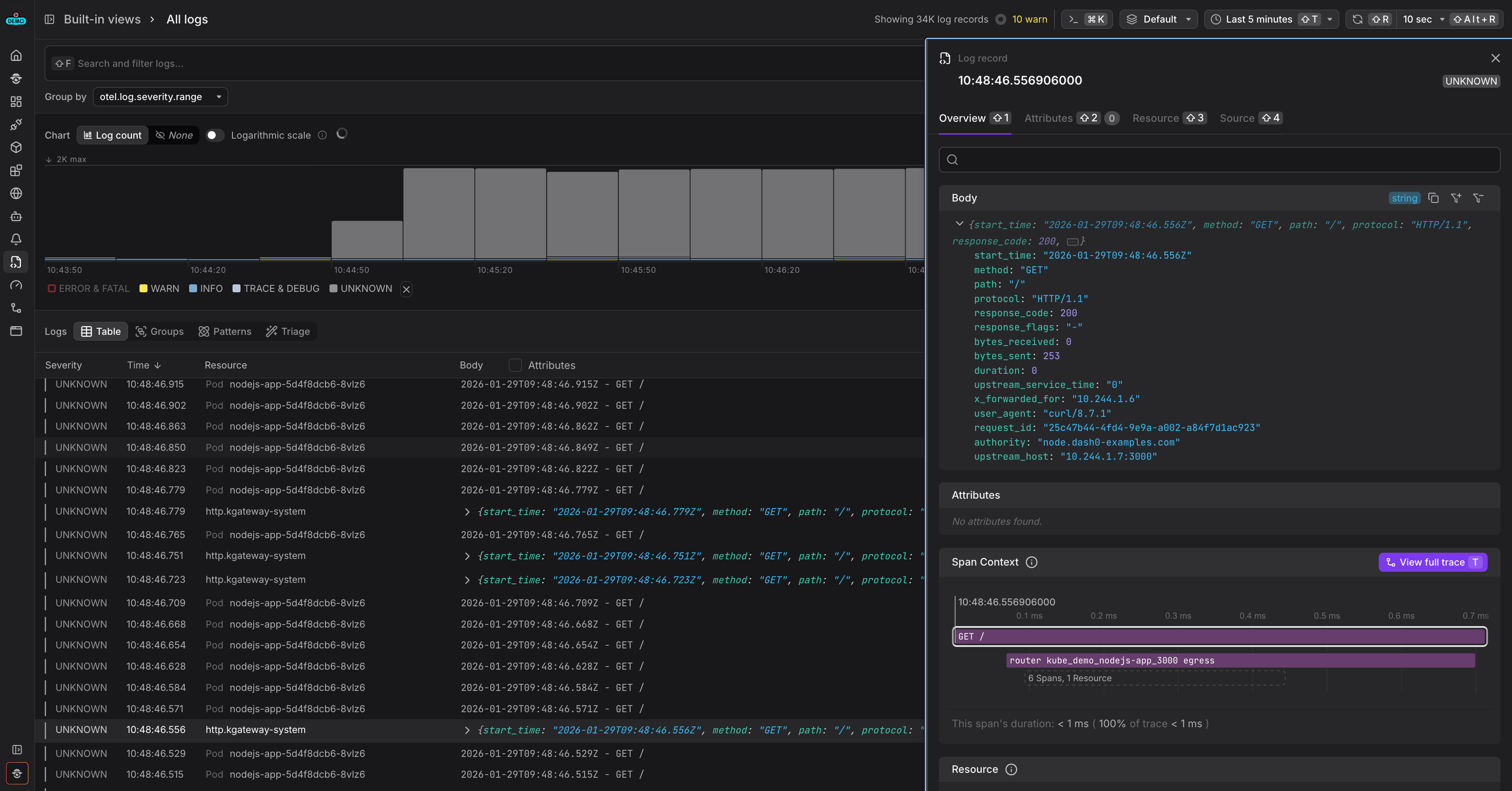This screenshot has width=1512, height=791.
Task: Click the globe icon in sidebar
Action: (x=16, y=193)
